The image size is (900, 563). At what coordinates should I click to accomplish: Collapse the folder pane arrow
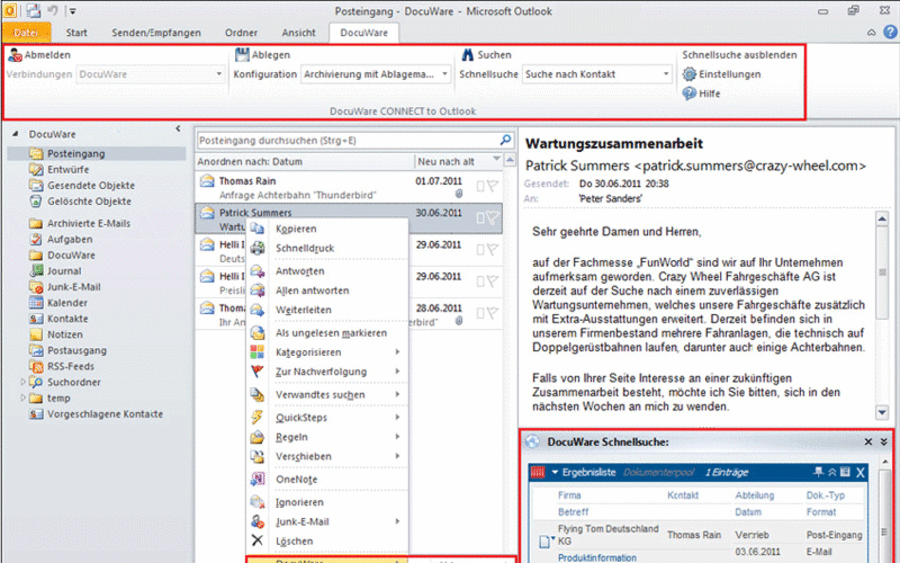179,129
